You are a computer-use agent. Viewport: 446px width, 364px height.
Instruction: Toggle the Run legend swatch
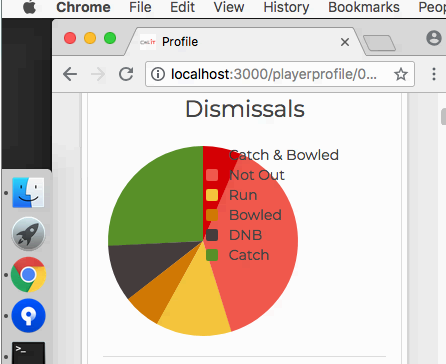(212, 195)
